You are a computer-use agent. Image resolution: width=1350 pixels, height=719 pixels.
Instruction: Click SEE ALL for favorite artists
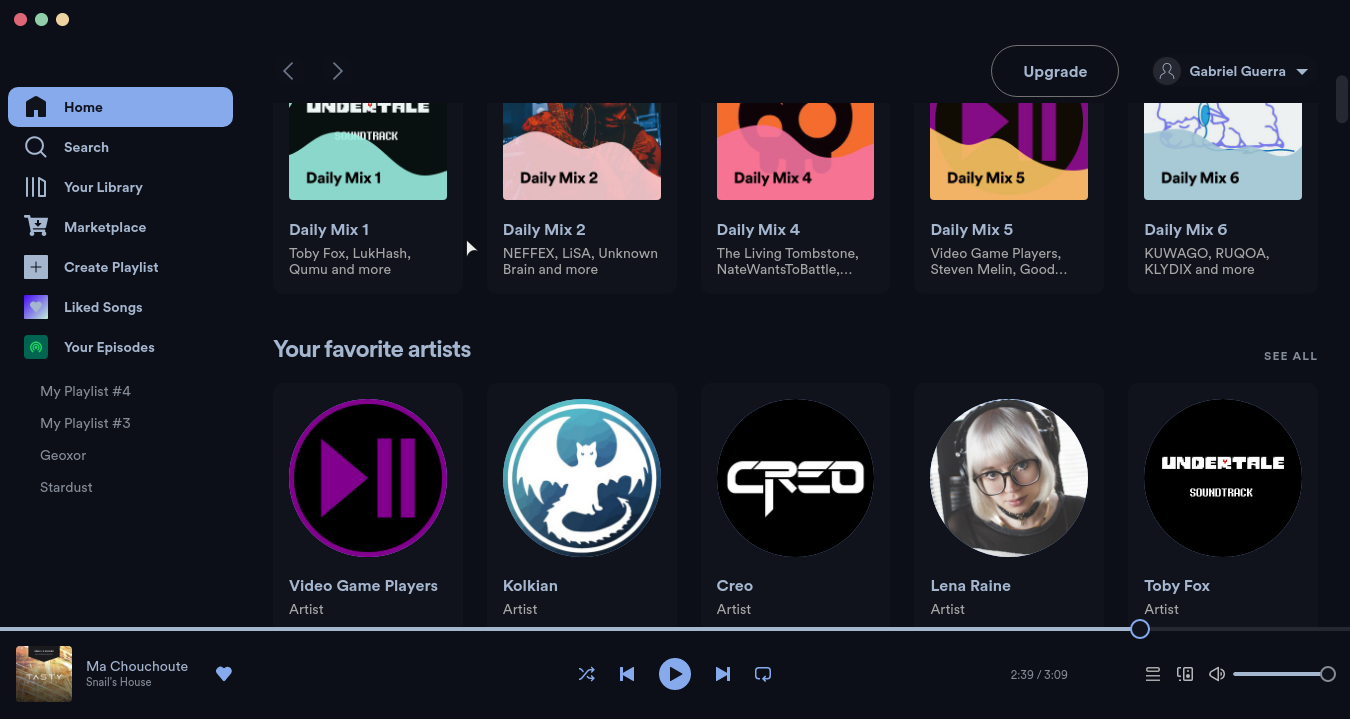pyautogui.click(x=1290, y=356)
